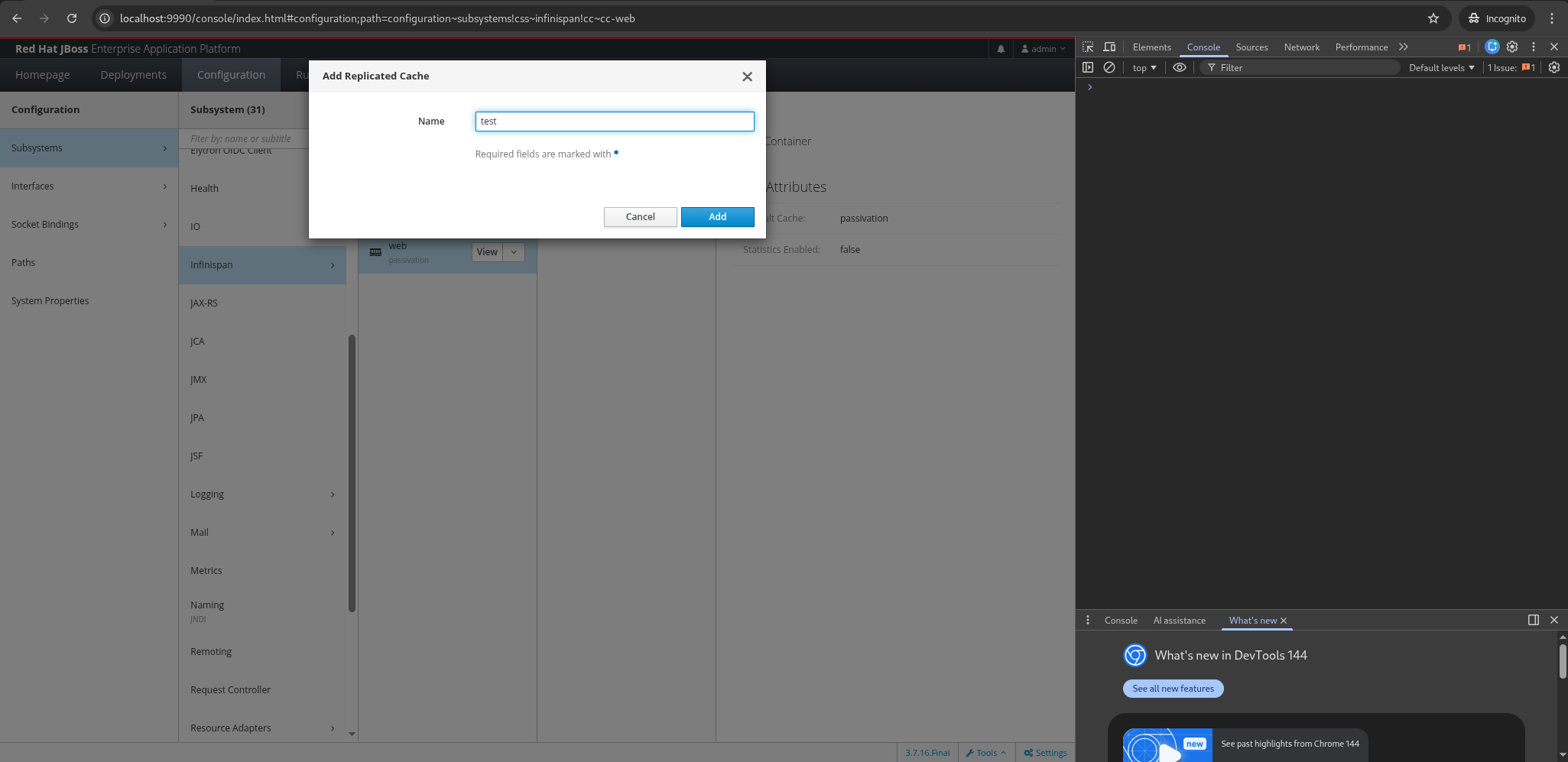Bookmark this page with the star icon
The width and height of the screenshot is (1568, 762).
1433,18
